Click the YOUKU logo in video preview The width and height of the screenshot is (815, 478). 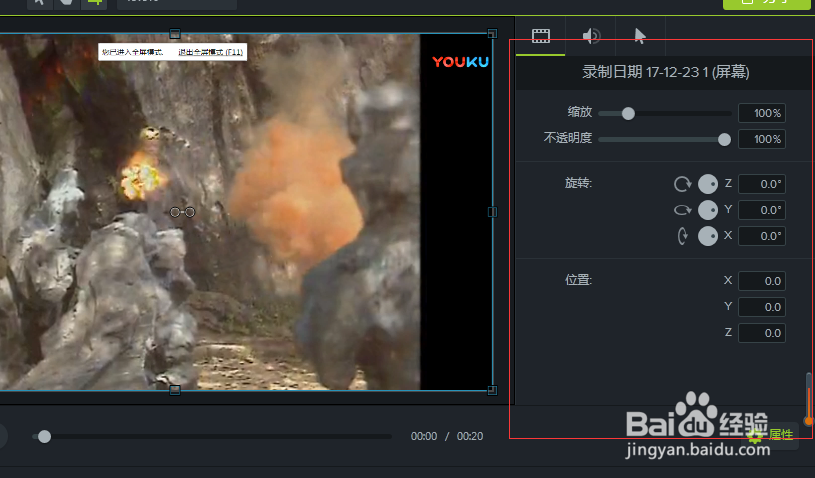pos(461,62)
